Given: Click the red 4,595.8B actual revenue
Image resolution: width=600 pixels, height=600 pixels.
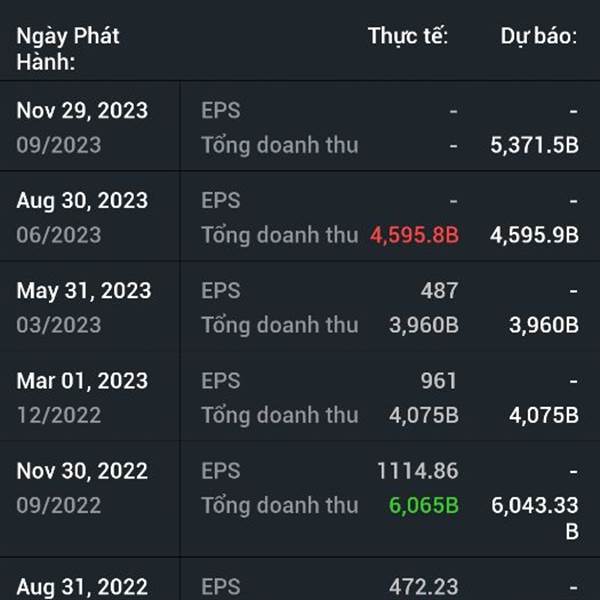Looking at the screenshot, I should pyautogui.click(x=414, y=235).
